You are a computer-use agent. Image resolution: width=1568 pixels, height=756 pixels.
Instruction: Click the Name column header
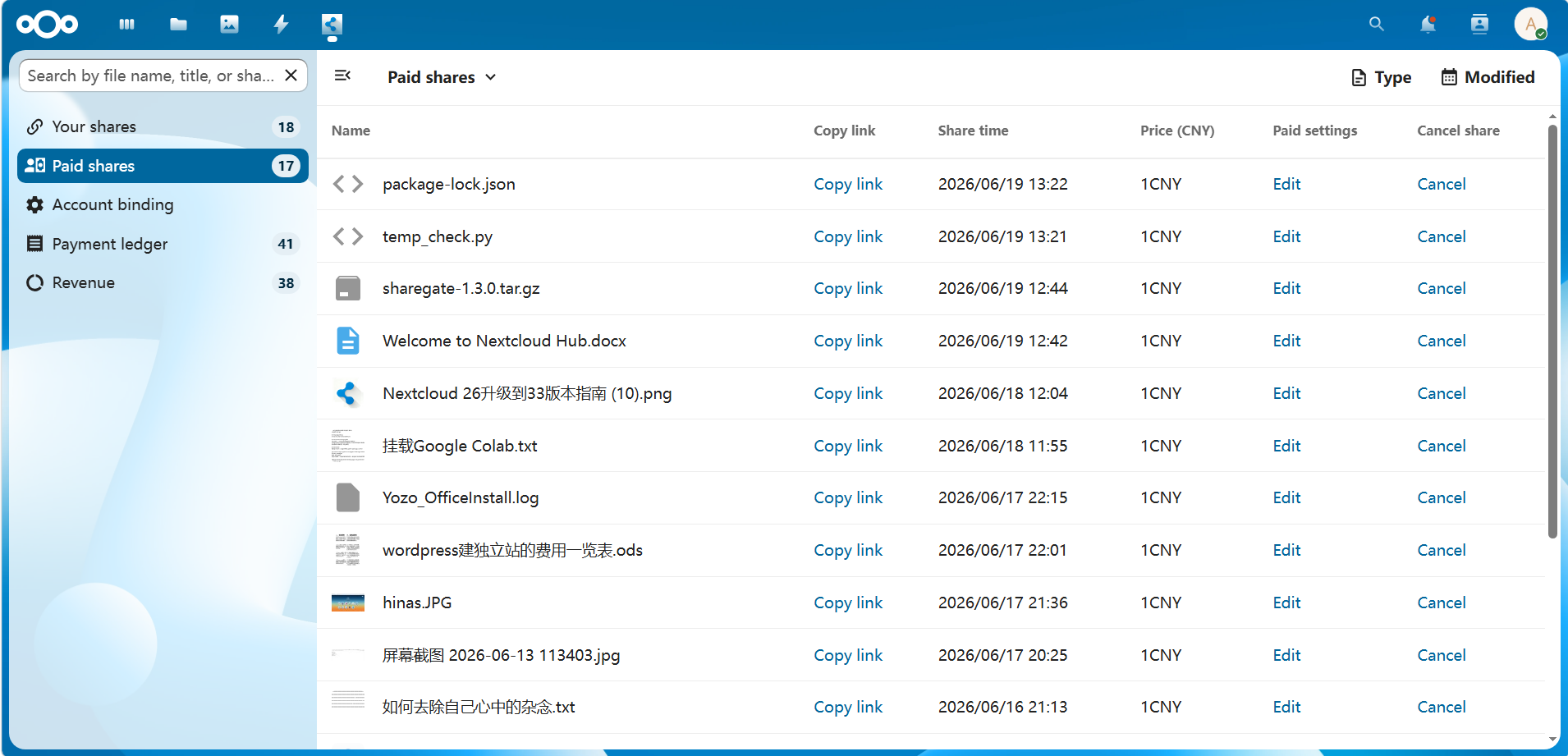pyautogui.click(x=351, y=131)
